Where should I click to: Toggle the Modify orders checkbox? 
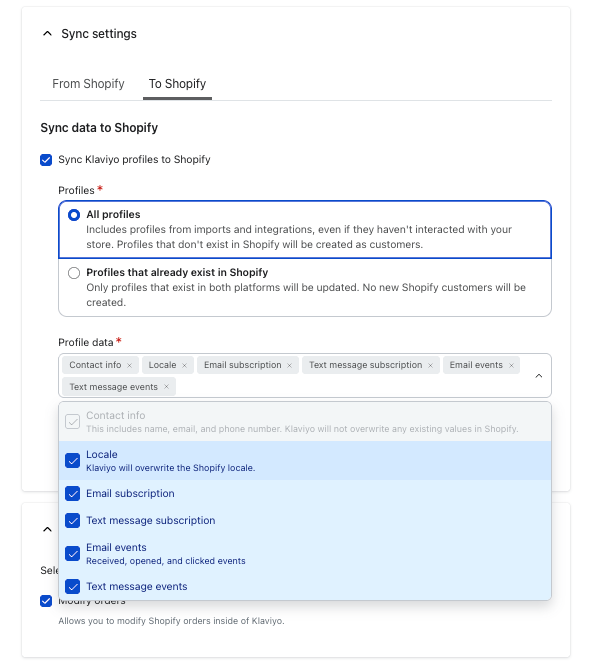click(x=46, y=601)
